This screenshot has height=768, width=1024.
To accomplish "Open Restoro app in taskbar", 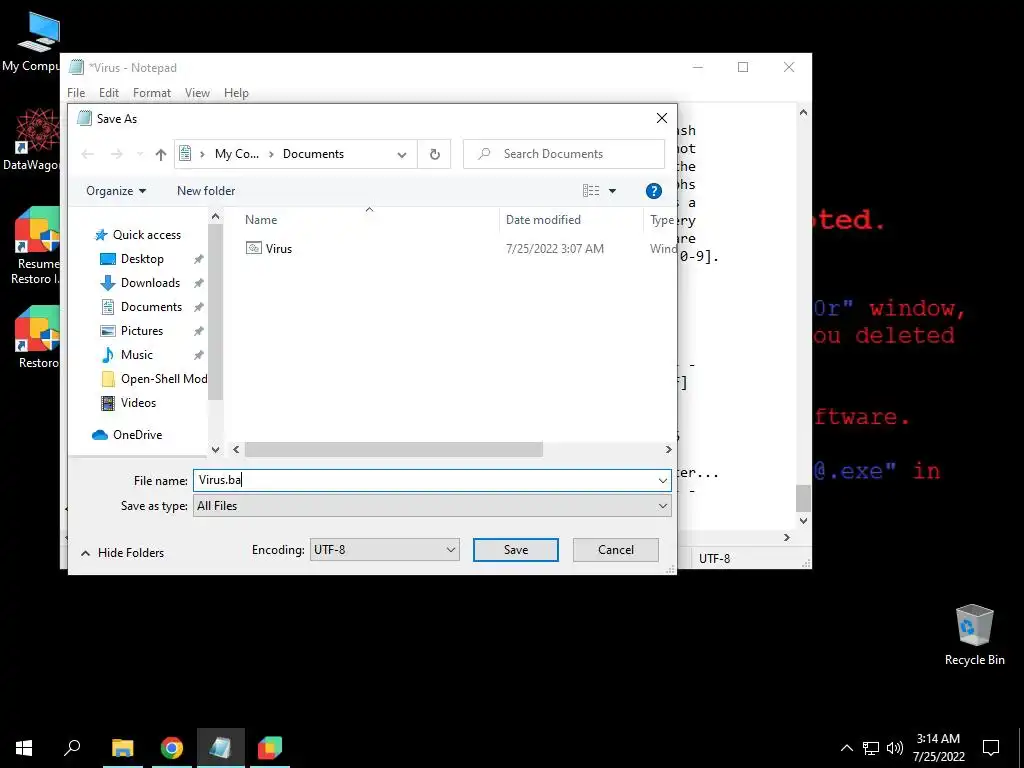I will [270, 748].
